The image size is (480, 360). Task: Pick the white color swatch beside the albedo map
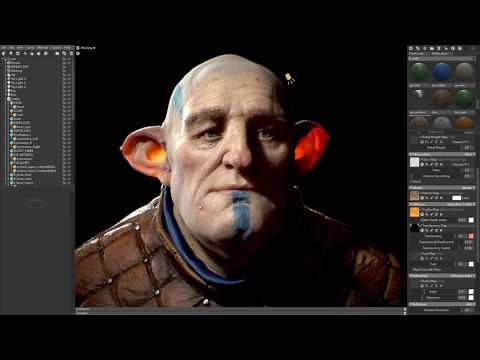tap(457, 198)
